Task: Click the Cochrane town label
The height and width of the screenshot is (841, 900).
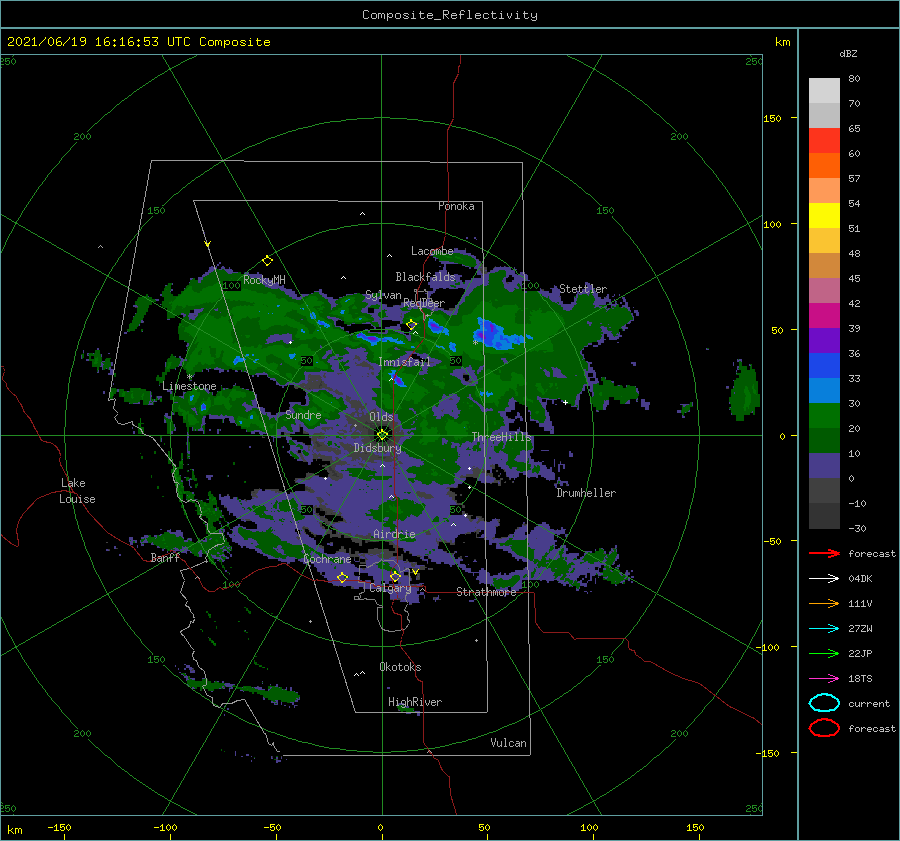Action: pos(327,559)
